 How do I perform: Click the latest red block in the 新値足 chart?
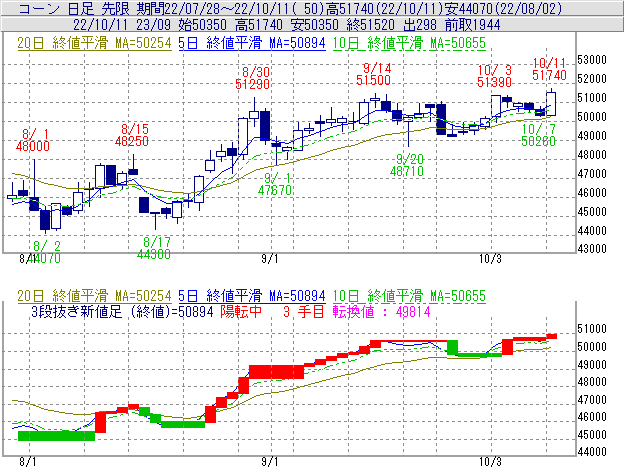click(552, 336)
